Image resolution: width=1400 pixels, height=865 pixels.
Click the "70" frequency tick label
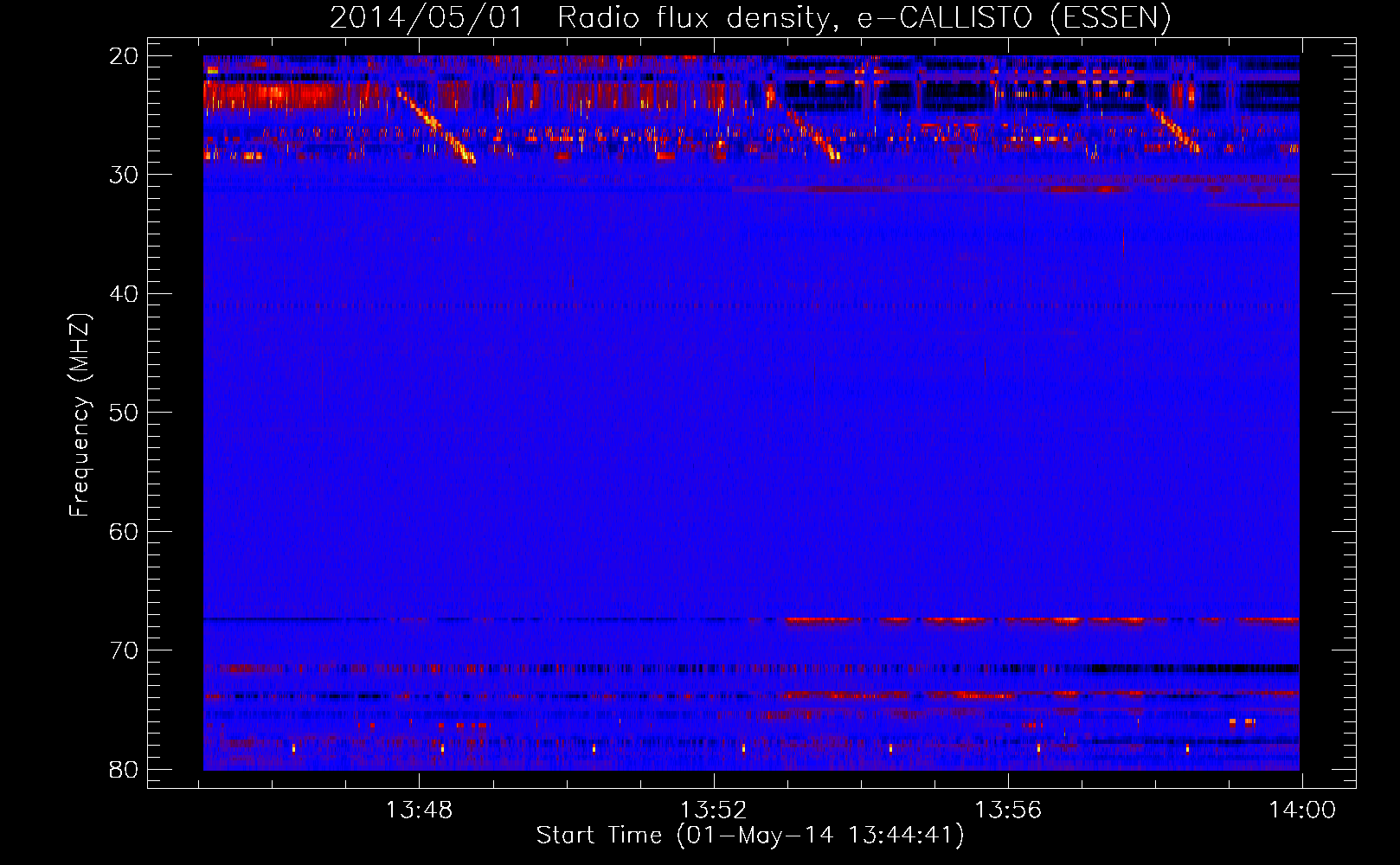pos(125,650)
